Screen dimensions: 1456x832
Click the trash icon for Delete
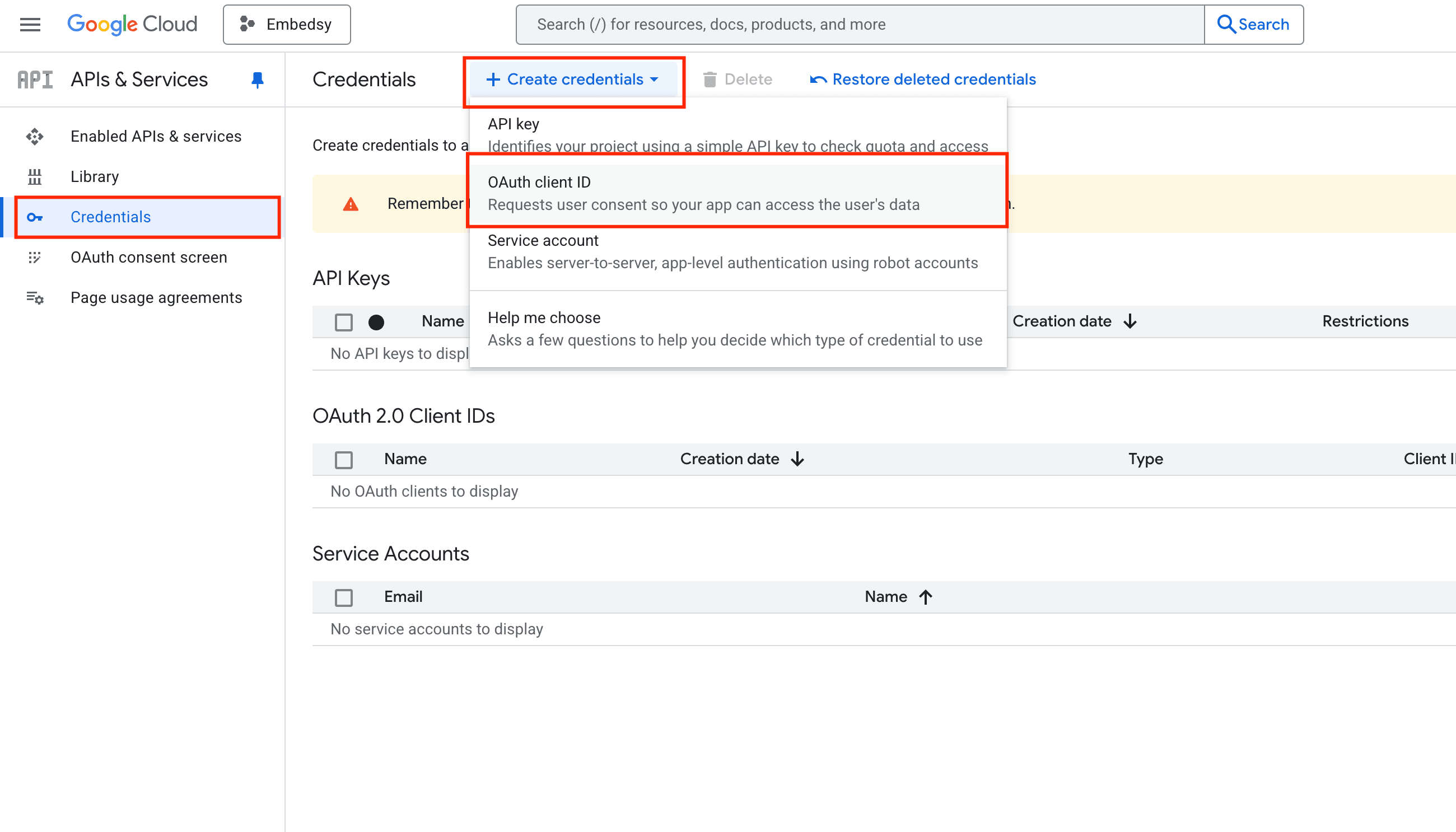[710, 80]
